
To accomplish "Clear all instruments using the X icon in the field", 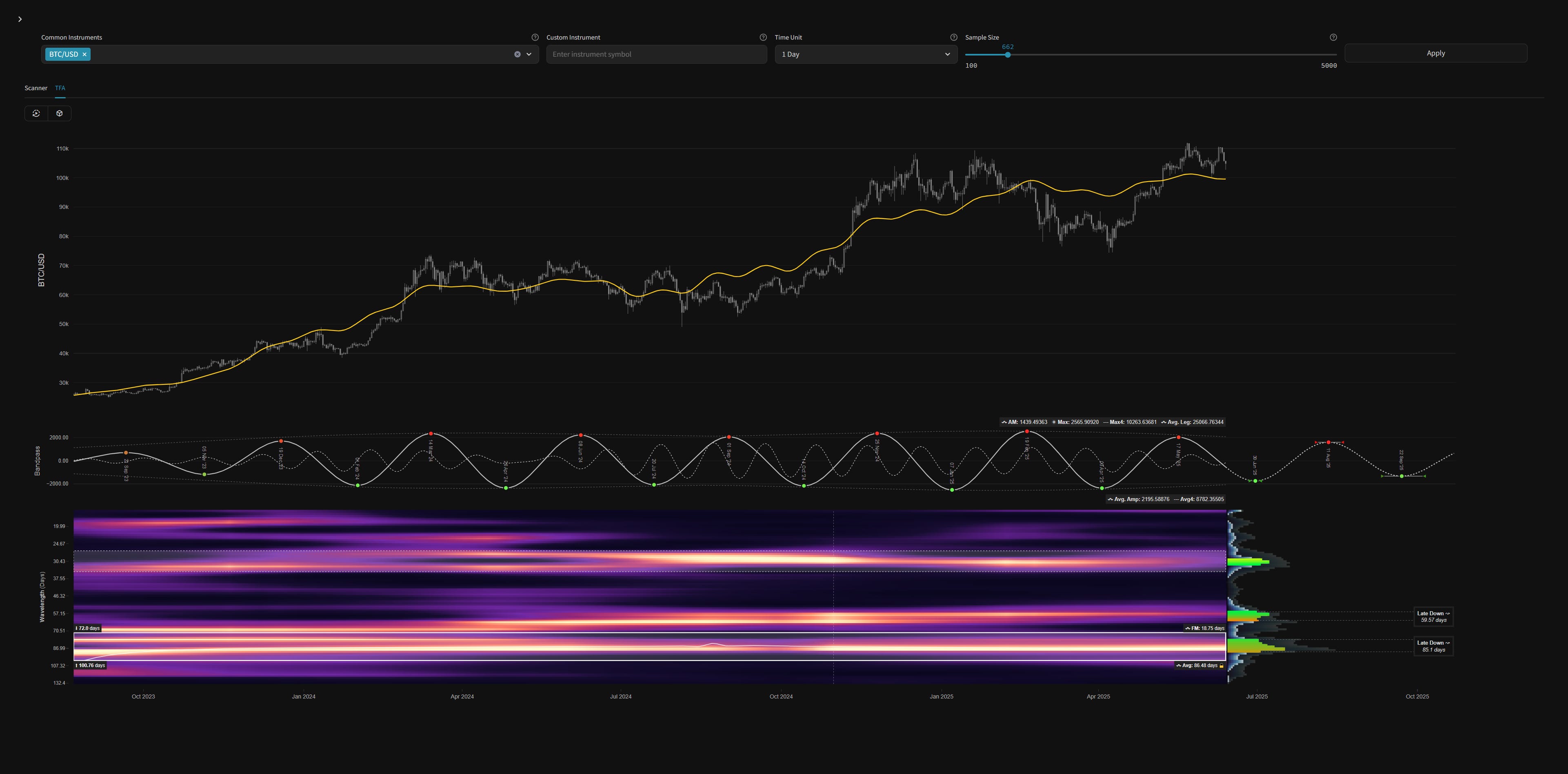I will click(518, 54).
